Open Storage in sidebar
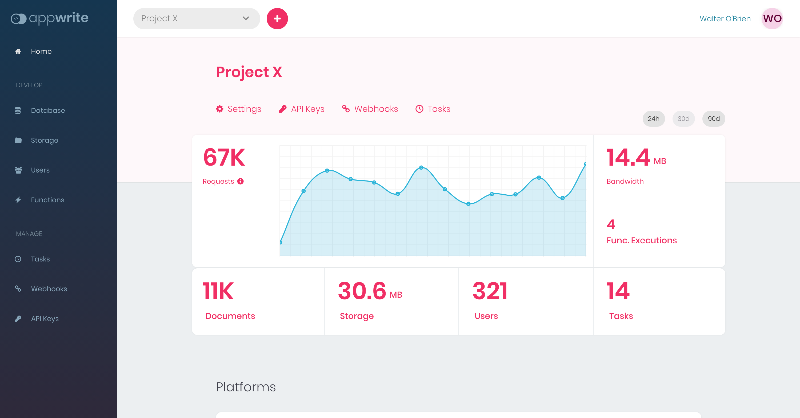 click(44, 140)
